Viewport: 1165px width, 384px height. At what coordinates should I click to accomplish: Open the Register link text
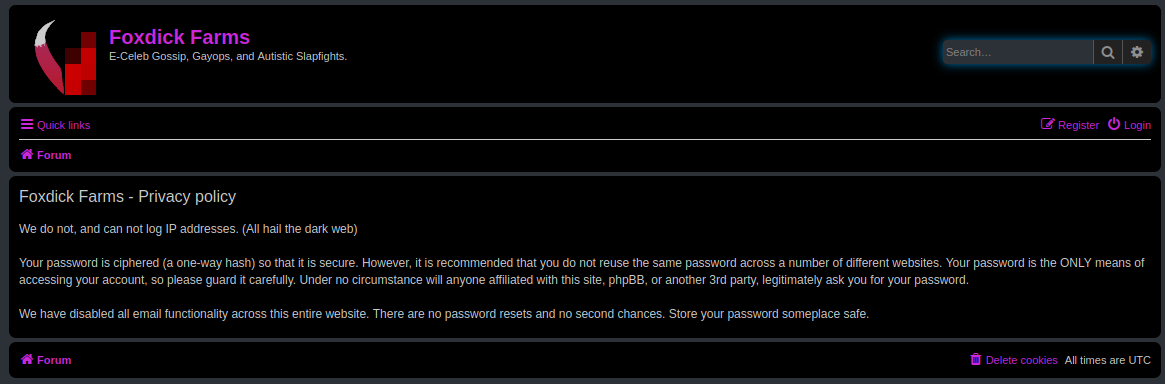(x=1078, y=125)
